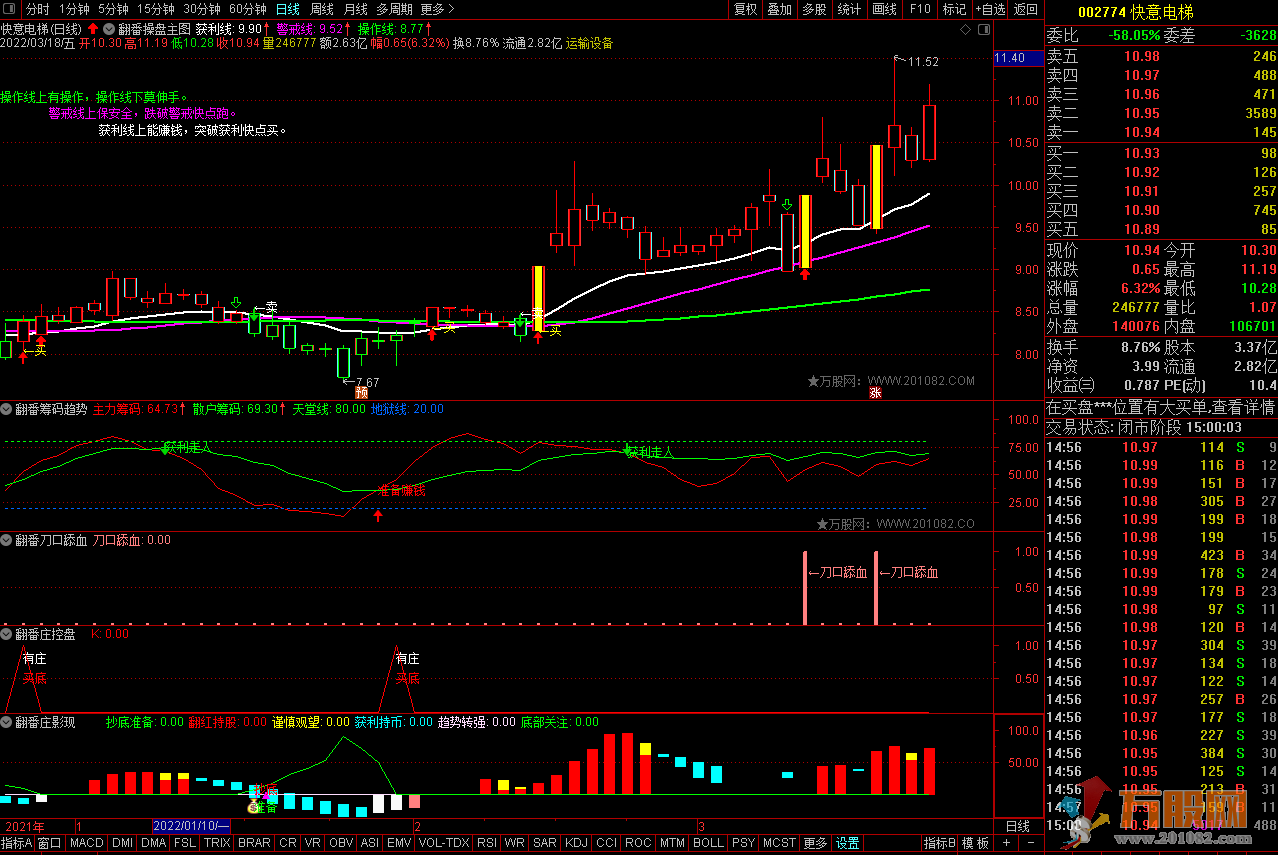Open the 翻番庄影现 indicator dropdown
Viewport: 1278px width, 855px height.
tap(7, 722)
